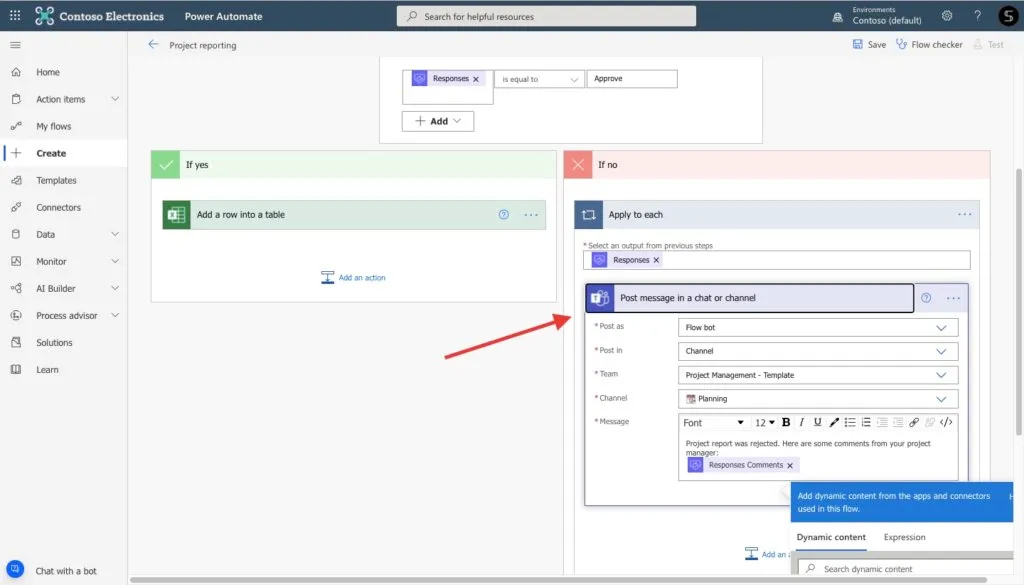Click the Add condition button
1024x585 pixels.
coord(438,121)
